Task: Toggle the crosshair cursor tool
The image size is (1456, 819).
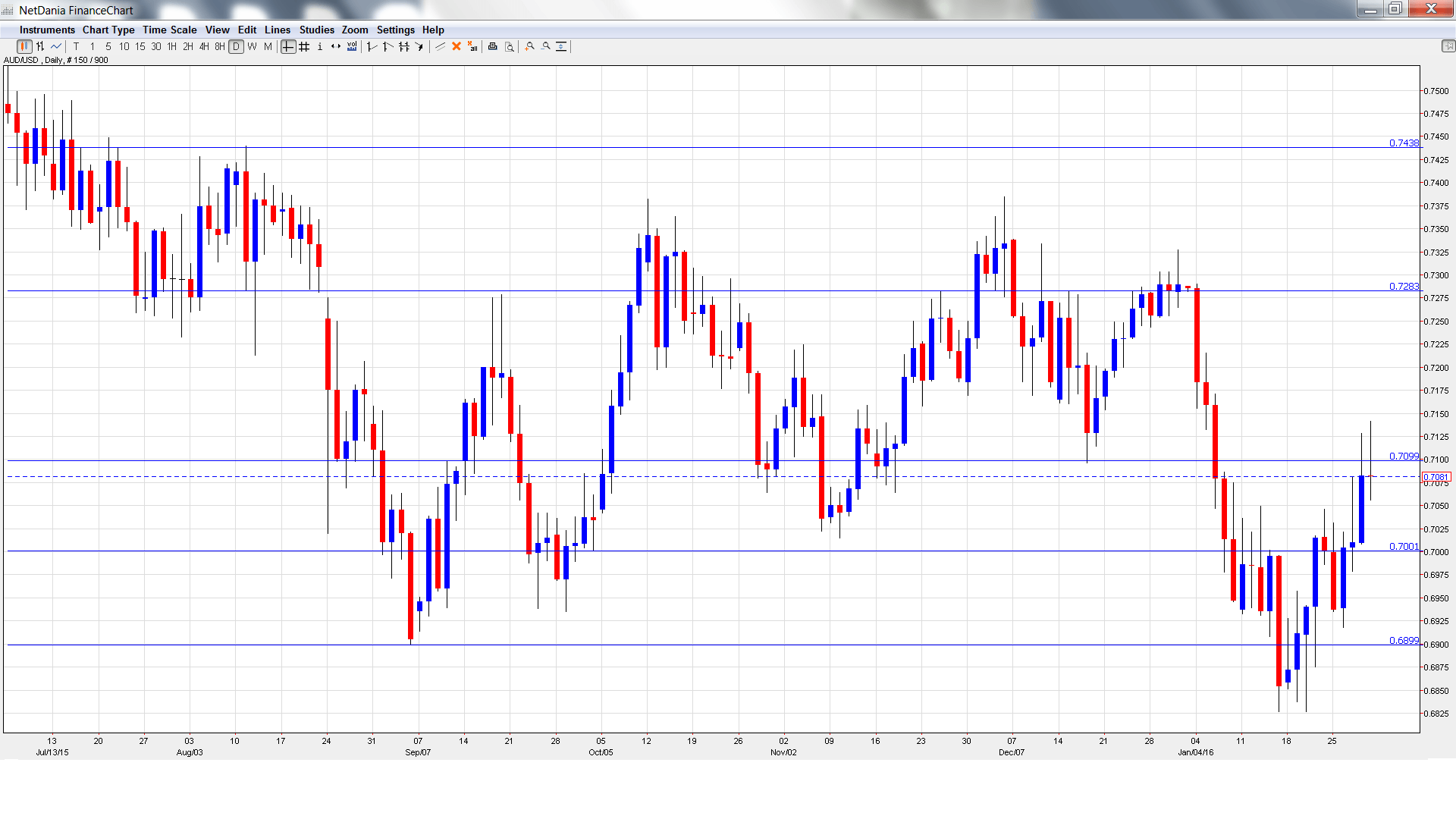Action: (288, 47)
